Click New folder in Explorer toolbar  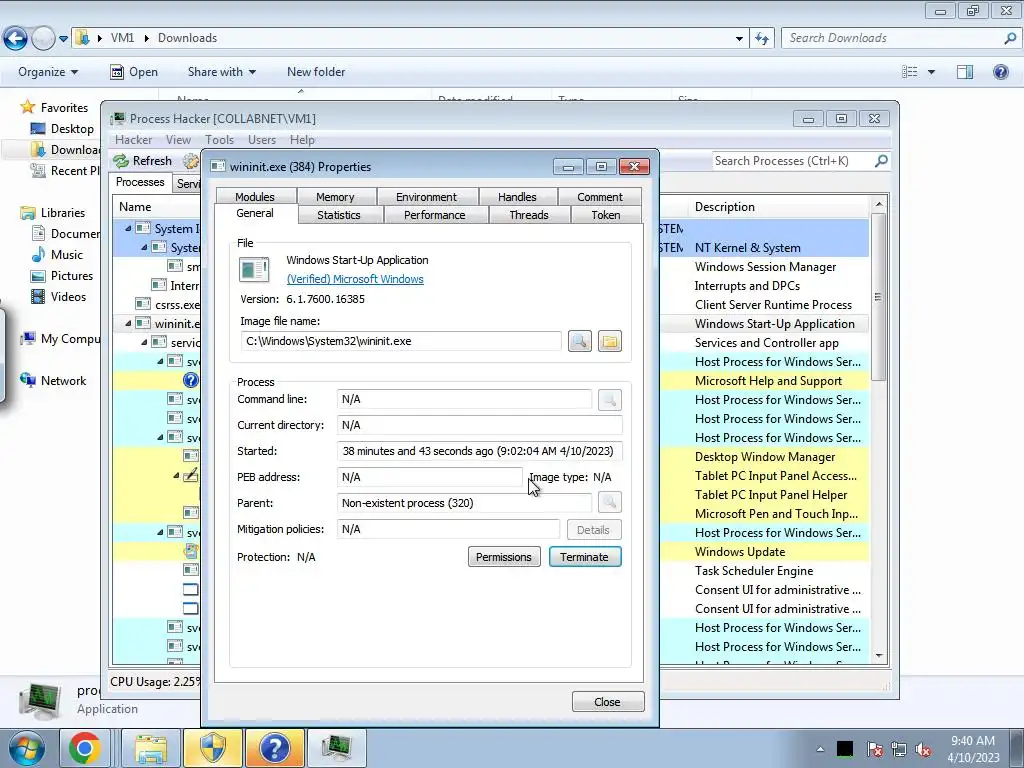tap(316, 72)
